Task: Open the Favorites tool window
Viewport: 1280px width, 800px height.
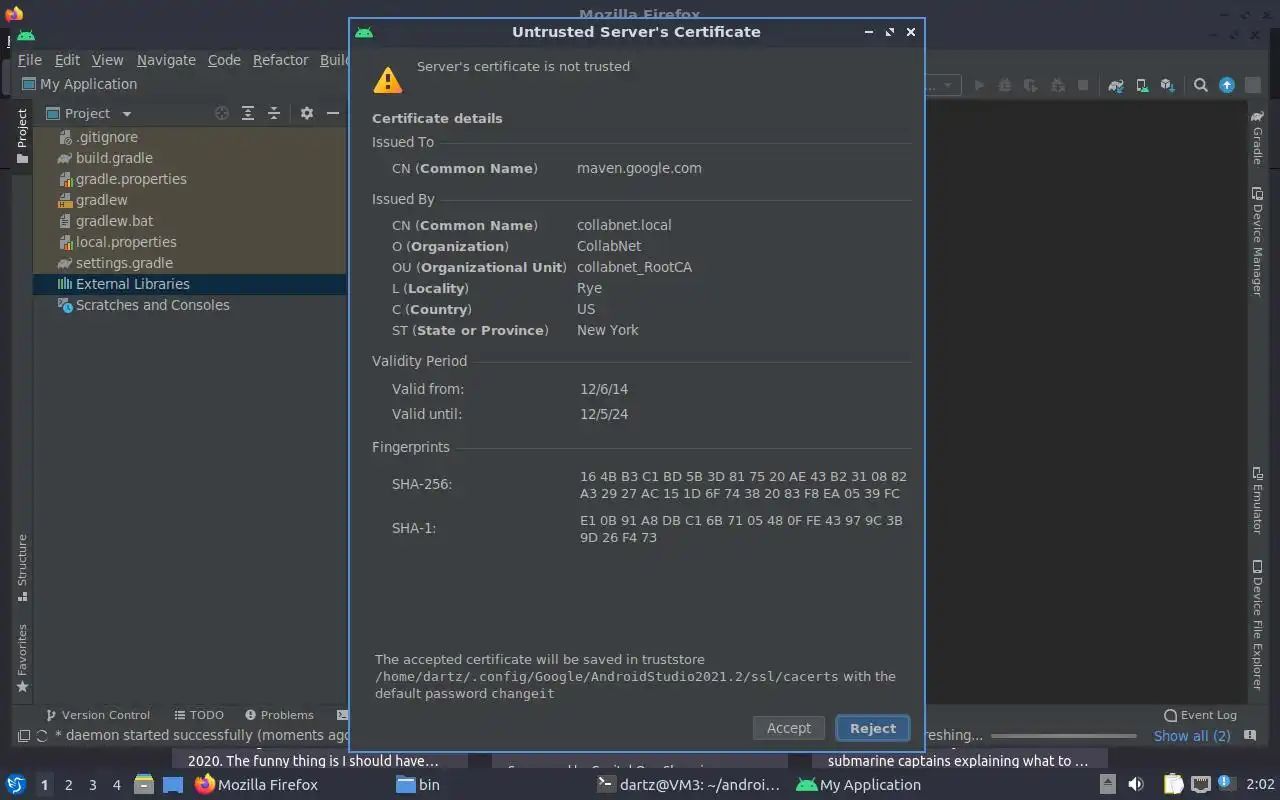Action: tap(22, 658)
